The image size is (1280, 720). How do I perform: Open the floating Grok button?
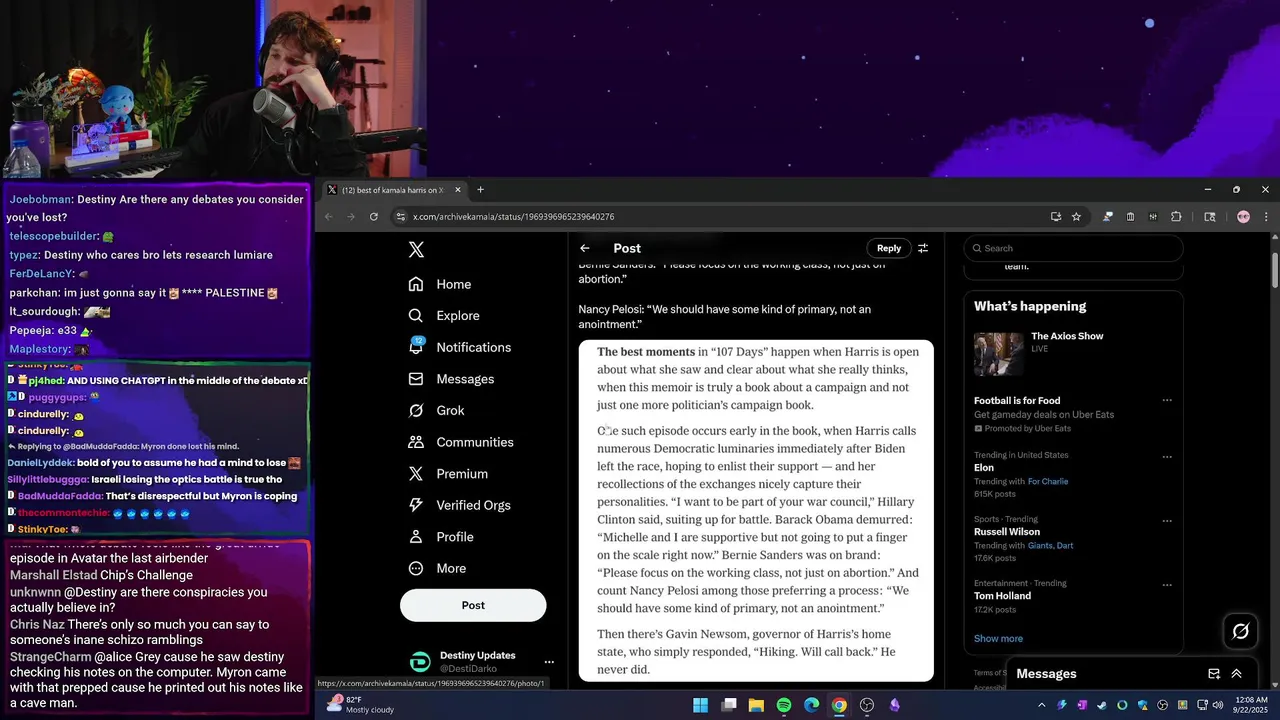1241,631
